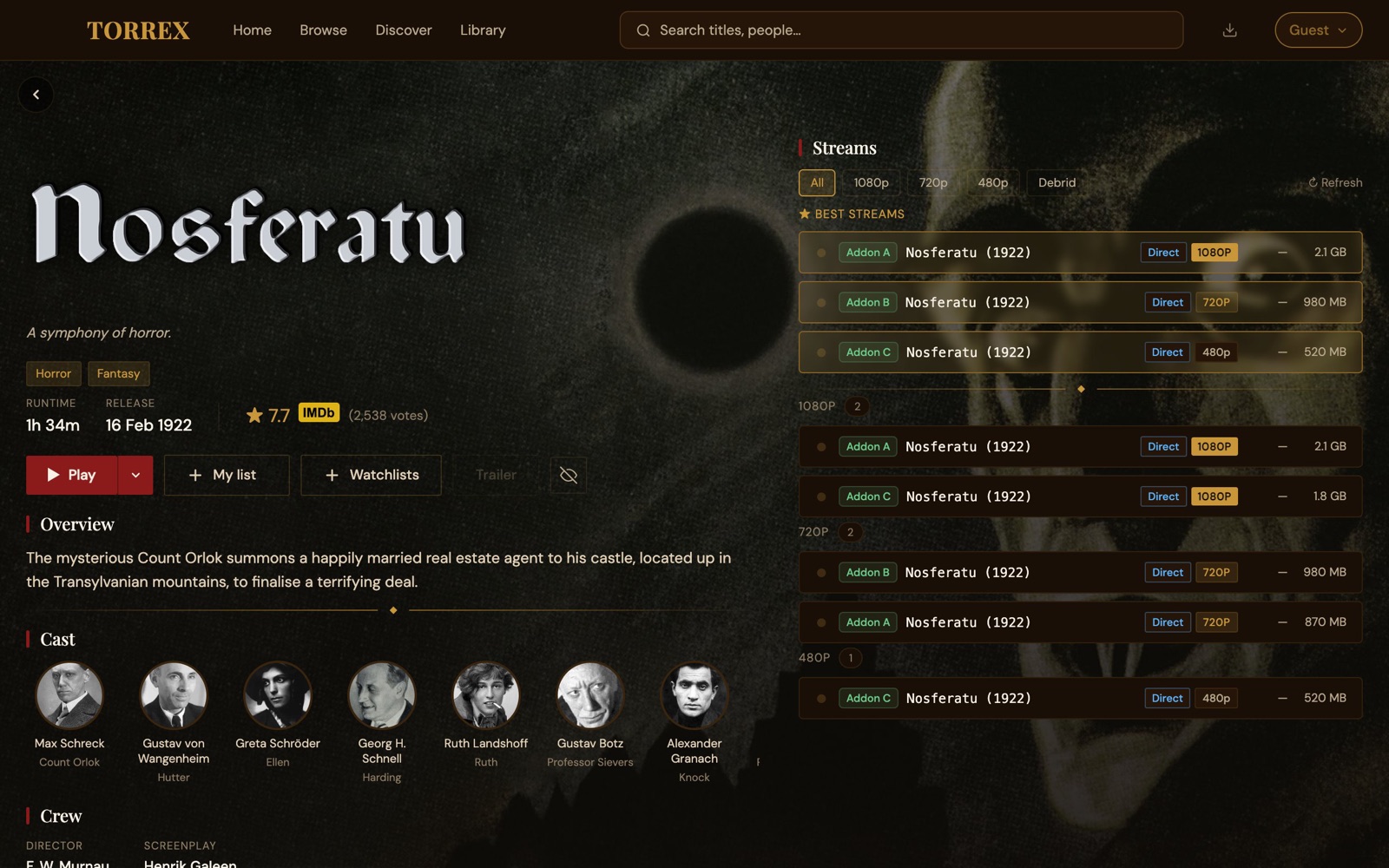Open the Library page

(x=483, y=30)
